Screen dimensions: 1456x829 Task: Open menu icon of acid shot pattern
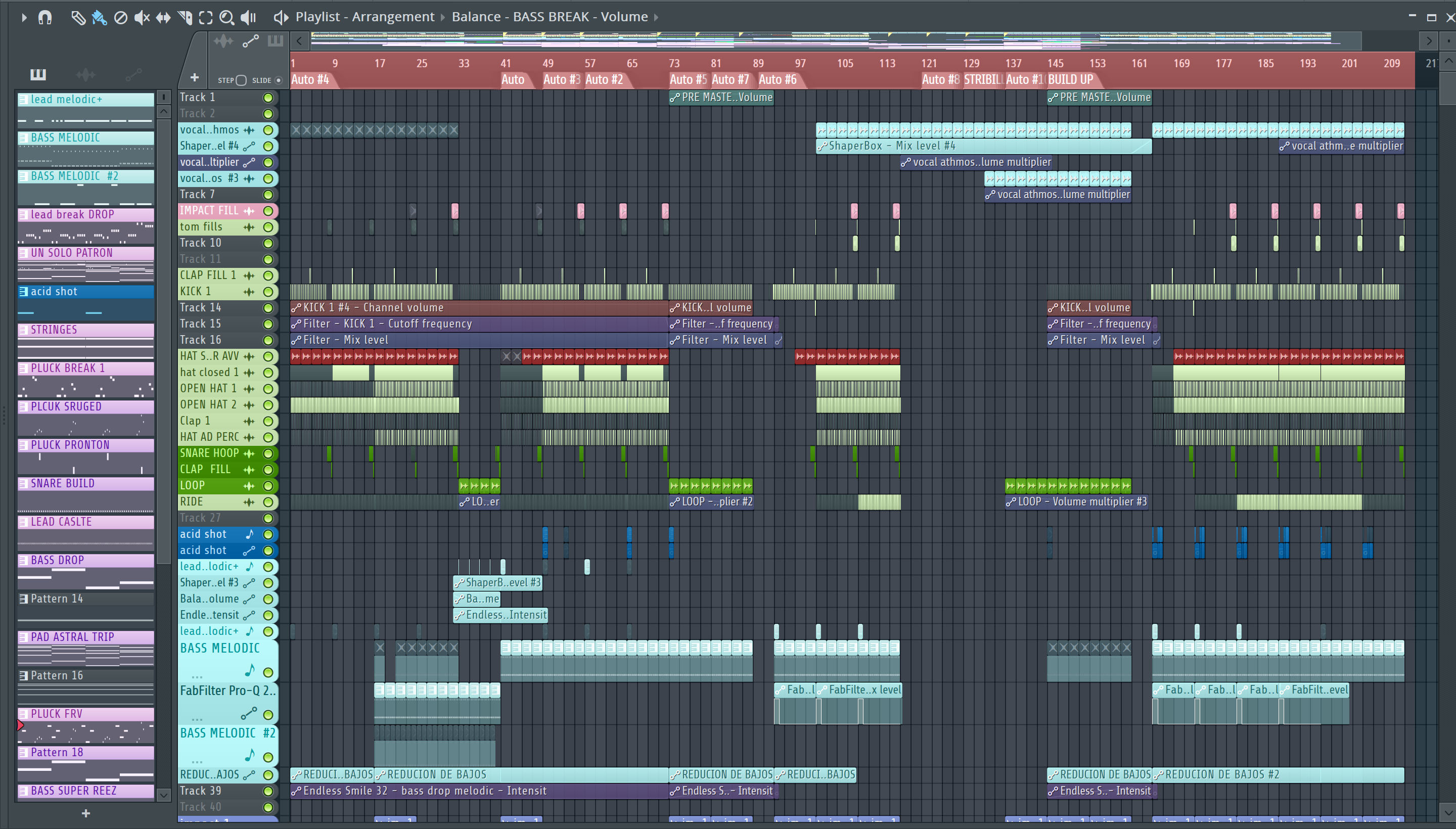[23, 292]
